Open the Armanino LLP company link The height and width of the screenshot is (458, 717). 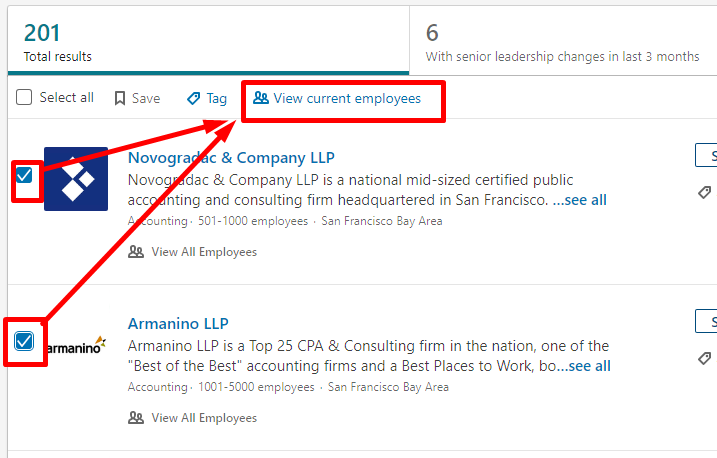tap(178, 324)
